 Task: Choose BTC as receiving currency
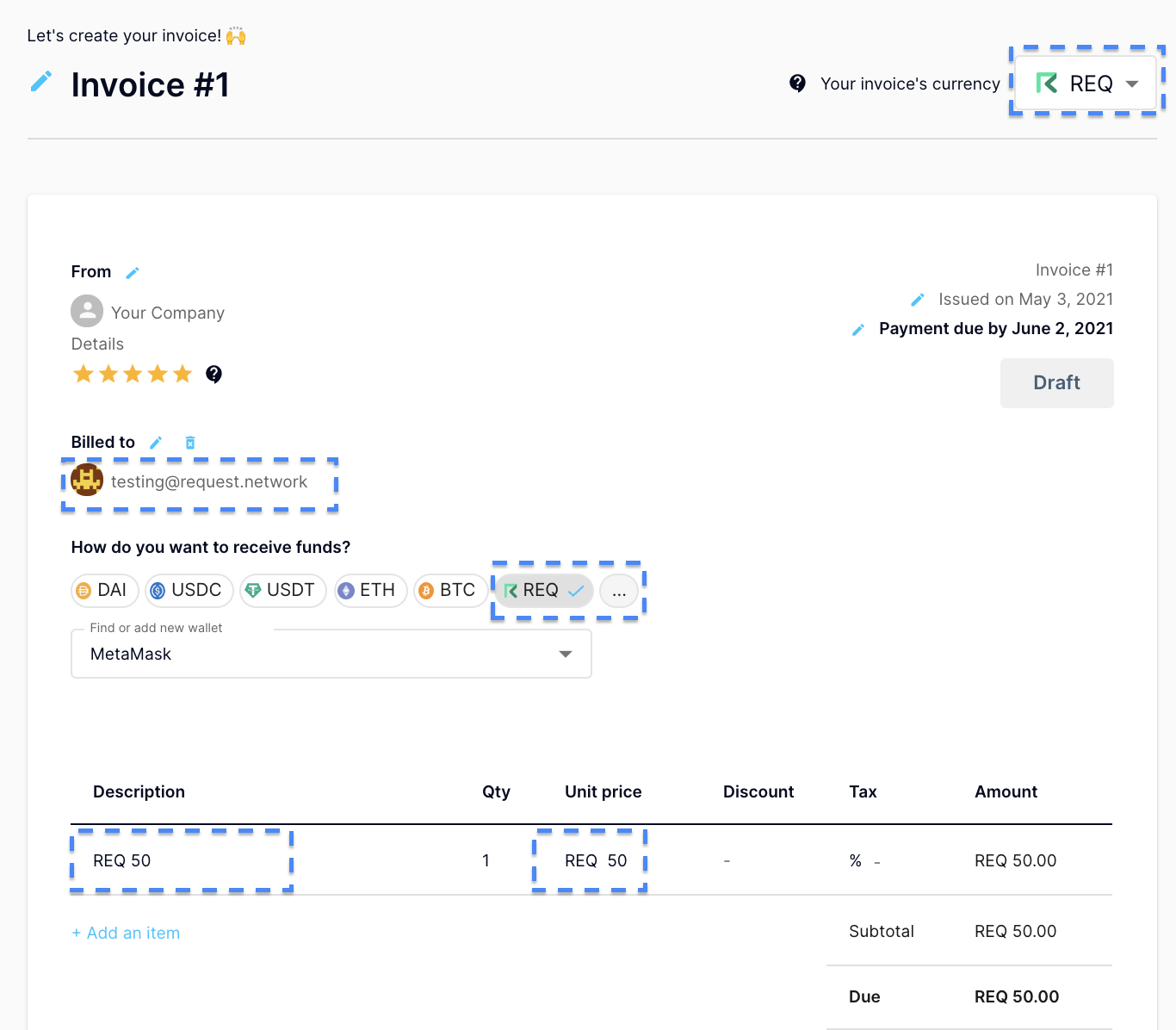450,590
